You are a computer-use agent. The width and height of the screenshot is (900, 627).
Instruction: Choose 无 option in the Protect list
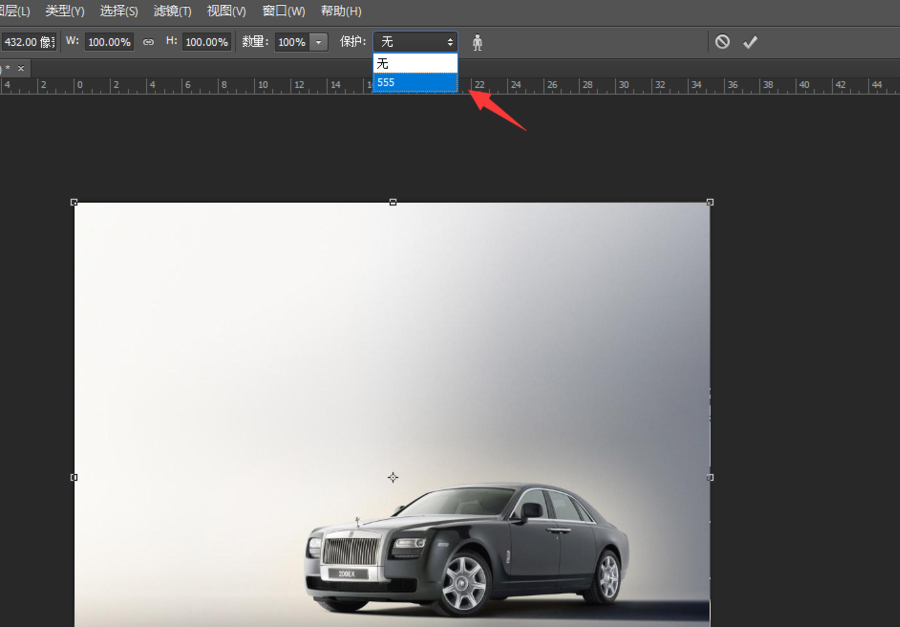(415, 63)
